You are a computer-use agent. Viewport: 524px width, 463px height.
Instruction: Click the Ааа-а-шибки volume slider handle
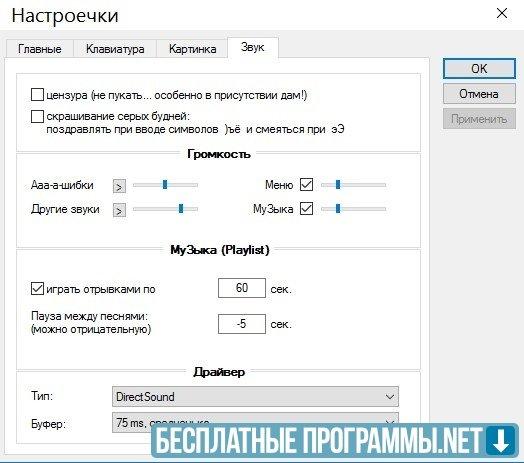click(x=165, y=185)
